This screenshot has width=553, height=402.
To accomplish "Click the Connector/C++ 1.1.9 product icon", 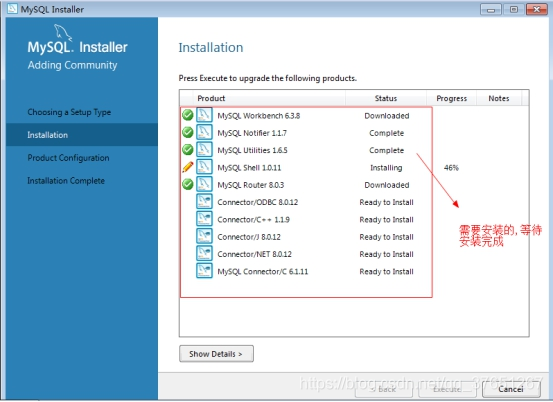I will point(204,219).
